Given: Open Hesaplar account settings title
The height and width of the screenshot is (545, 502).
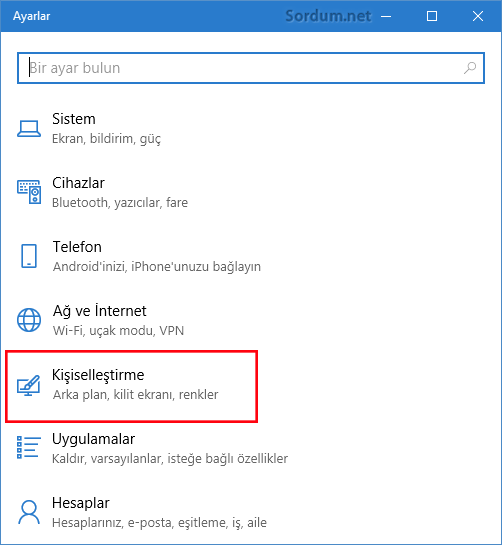Looking at the screenshot, I should click(x=81, y=503).
